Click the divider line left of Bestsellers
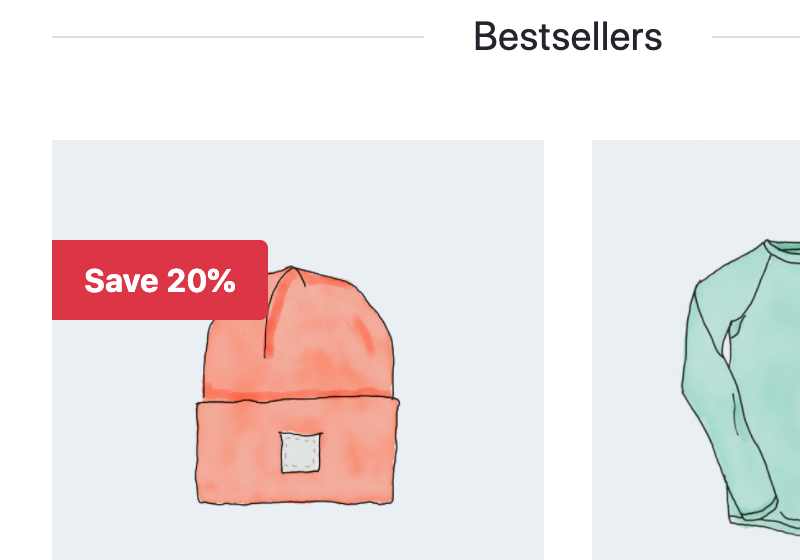Image resolution: width=800 pixels, height=560 pixels. [238, 37]
